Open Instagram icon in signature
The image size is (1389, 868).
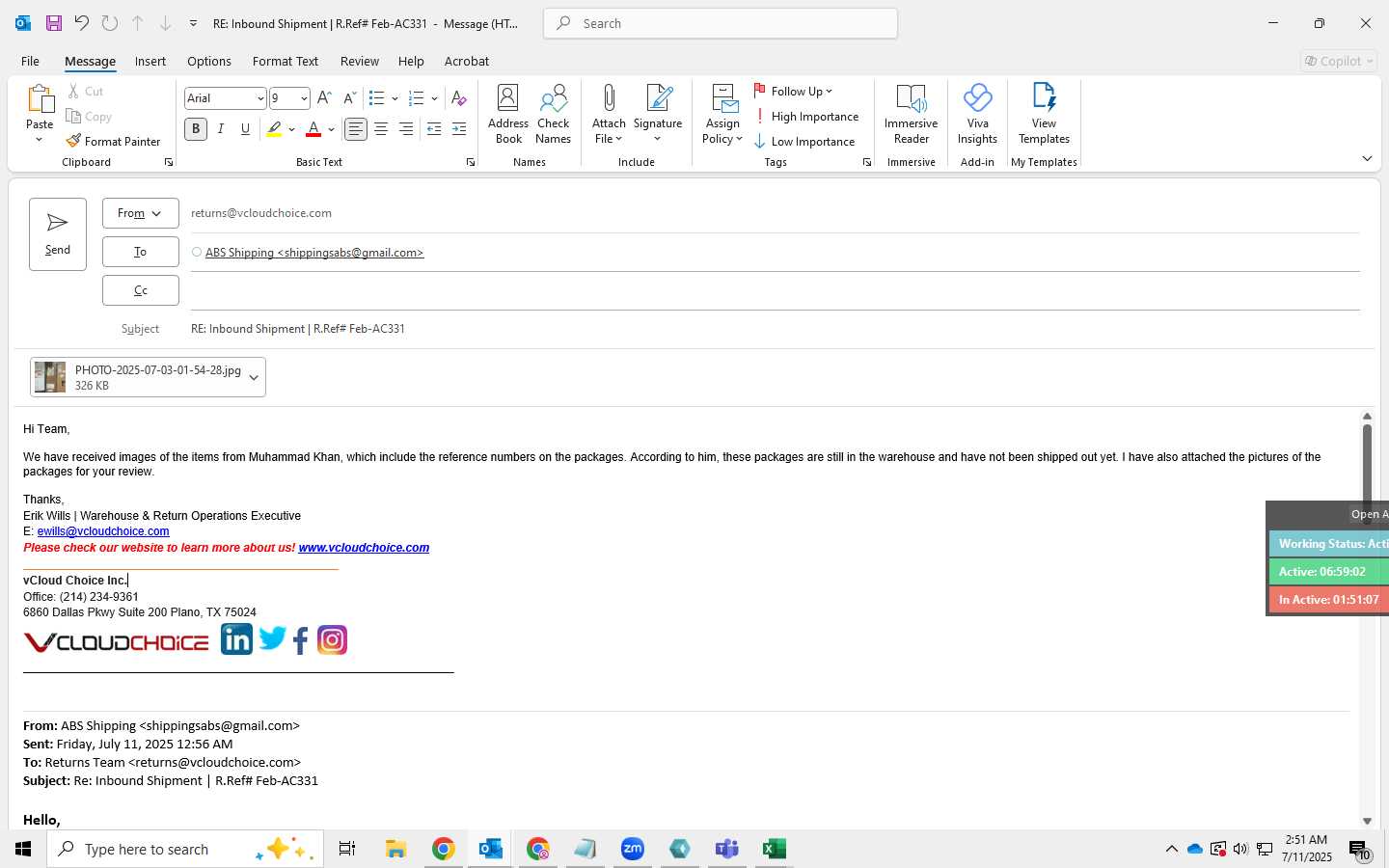click(x=332, y=640)
